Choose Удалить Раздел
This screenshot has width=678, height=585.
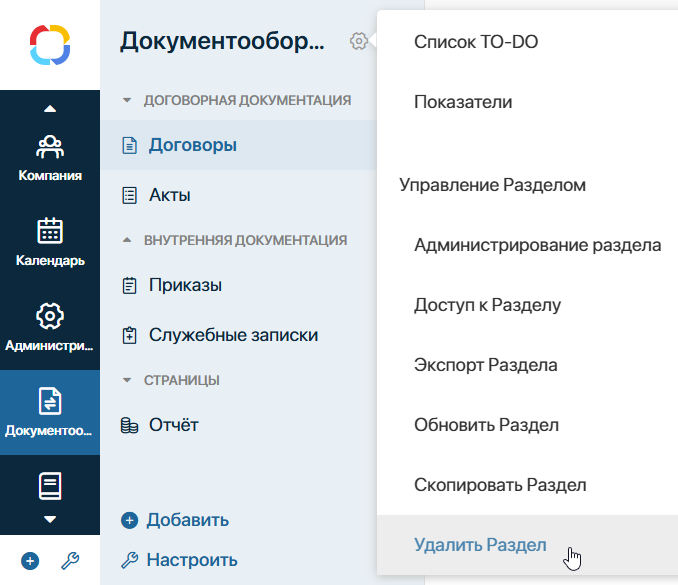[x=528, y=545]
